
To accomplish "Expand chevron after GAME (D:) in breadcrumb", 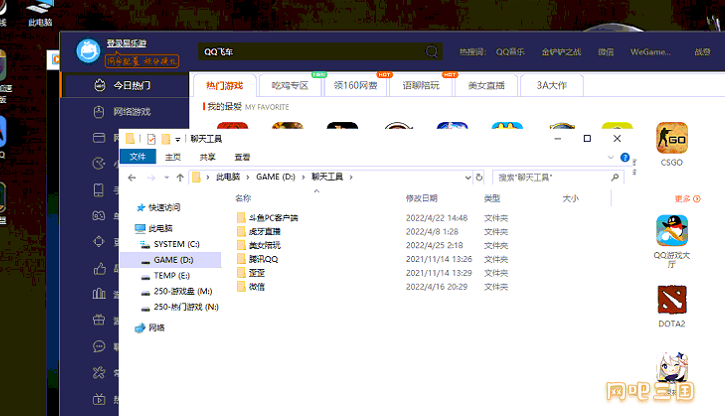I will (x=303, y=177).
